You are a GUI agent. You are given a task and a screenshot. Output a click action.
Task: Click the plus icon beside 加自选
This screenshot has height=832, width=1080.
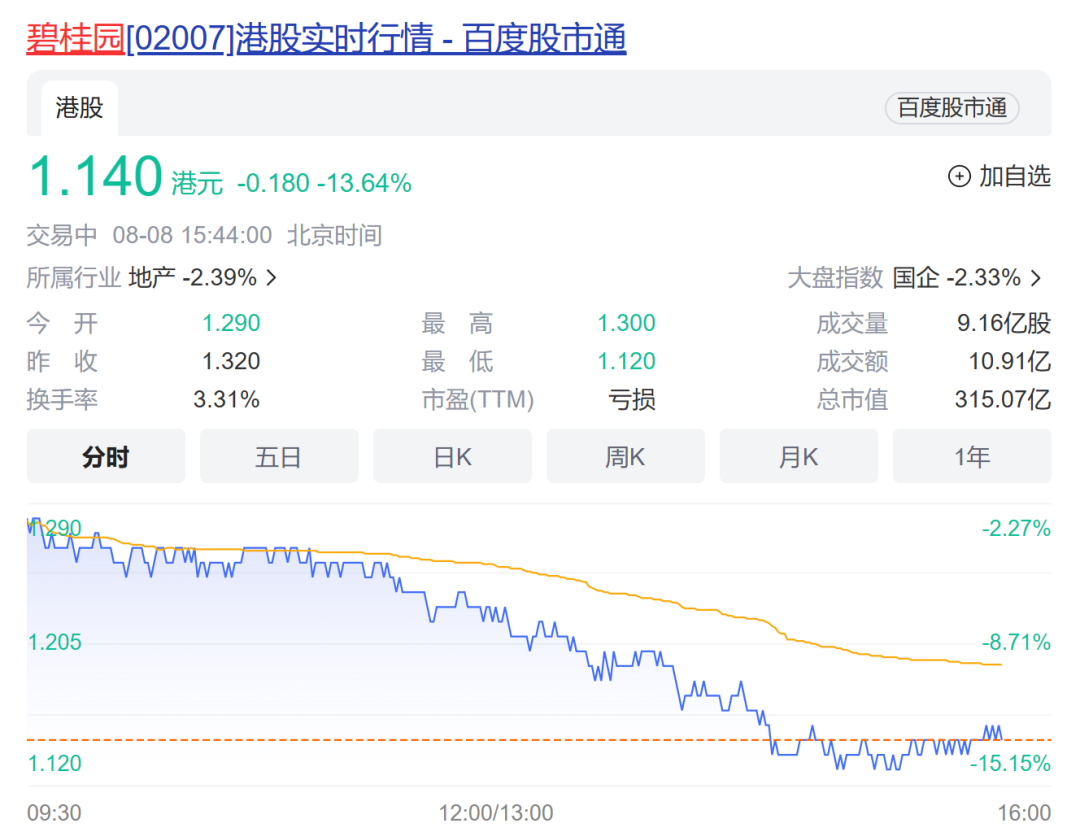(x=959, y=176)
